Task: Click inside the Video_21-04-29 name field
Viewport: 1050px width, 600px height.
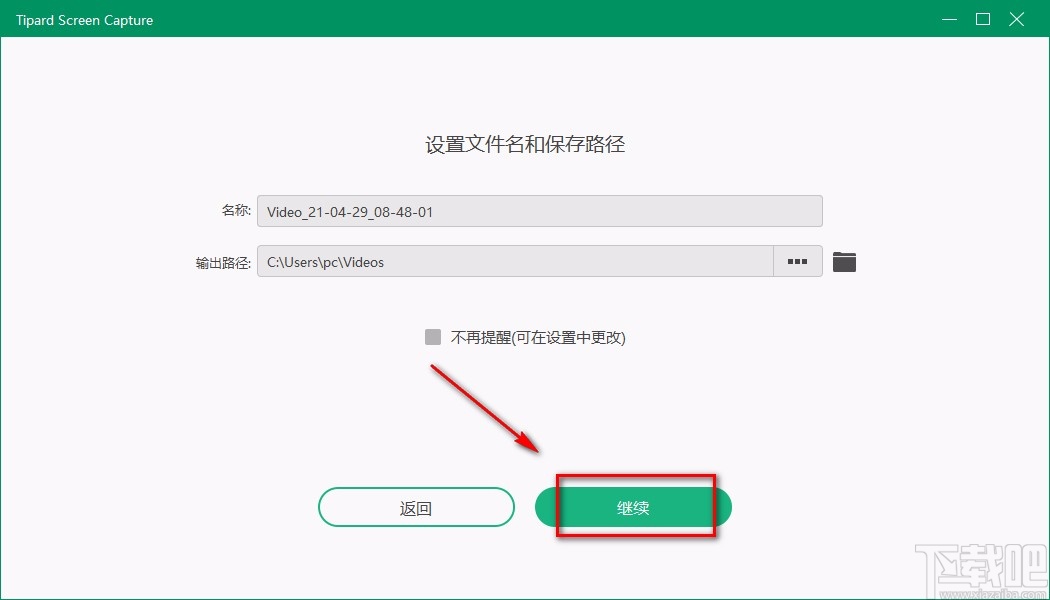Action: click(540, 211)
